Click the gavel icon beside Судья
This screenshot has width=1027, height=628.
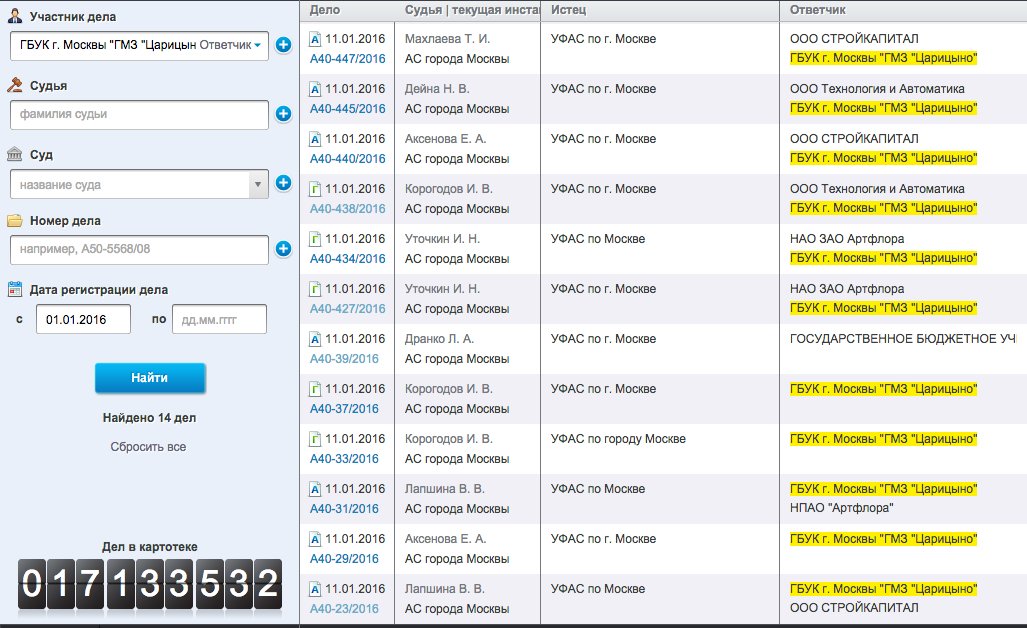[x=14, y=84]
